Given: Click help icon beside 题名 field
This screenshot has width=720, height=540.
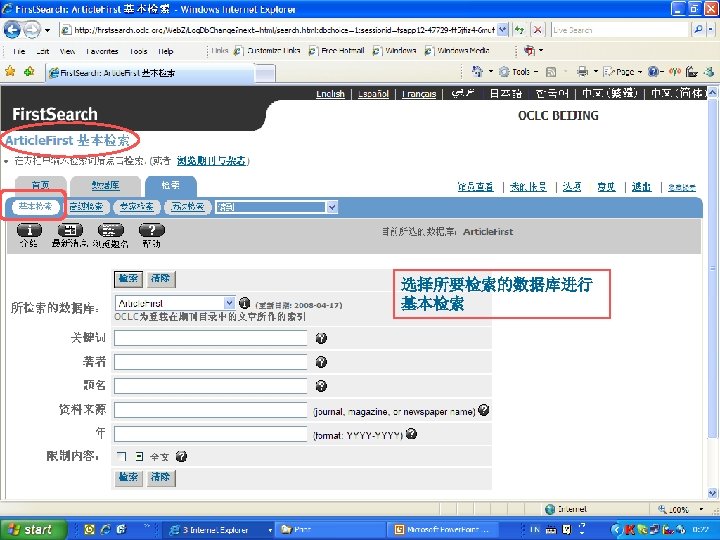Looking at the screenshot, I should pos(321,386).
